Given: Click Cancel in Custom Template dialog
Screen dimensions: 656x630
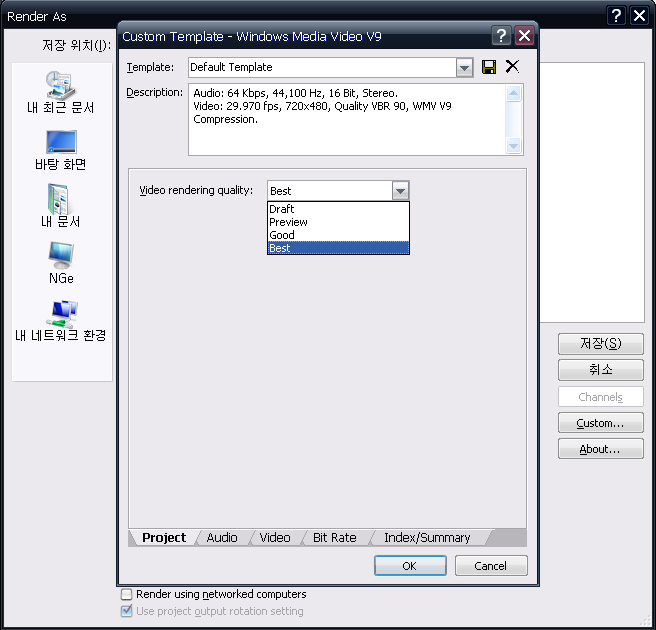Looking at the screenshot, I should 491,566.
